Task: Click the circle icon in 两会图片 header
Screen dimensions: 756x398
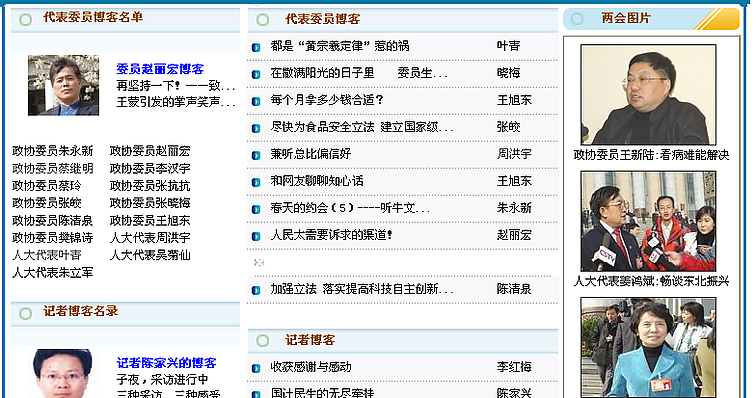Action: point(577,19)
